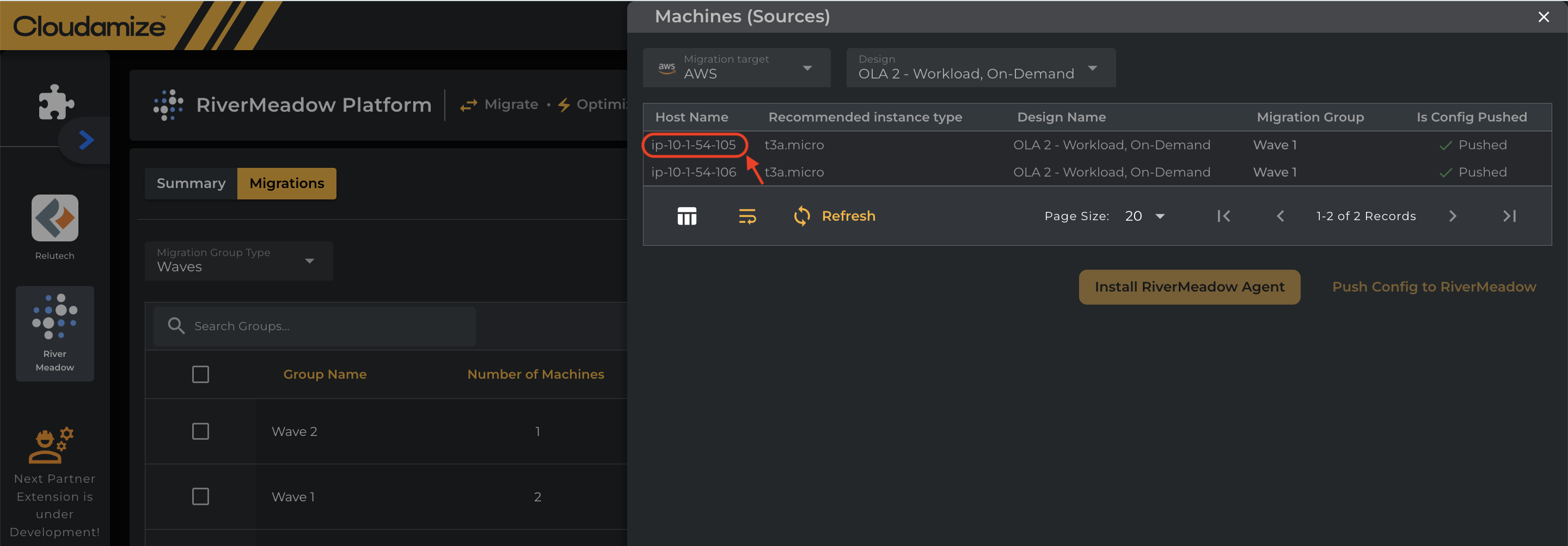Open the column chooser table icon
Screen dimensions: 1568x546
point(687,216)
